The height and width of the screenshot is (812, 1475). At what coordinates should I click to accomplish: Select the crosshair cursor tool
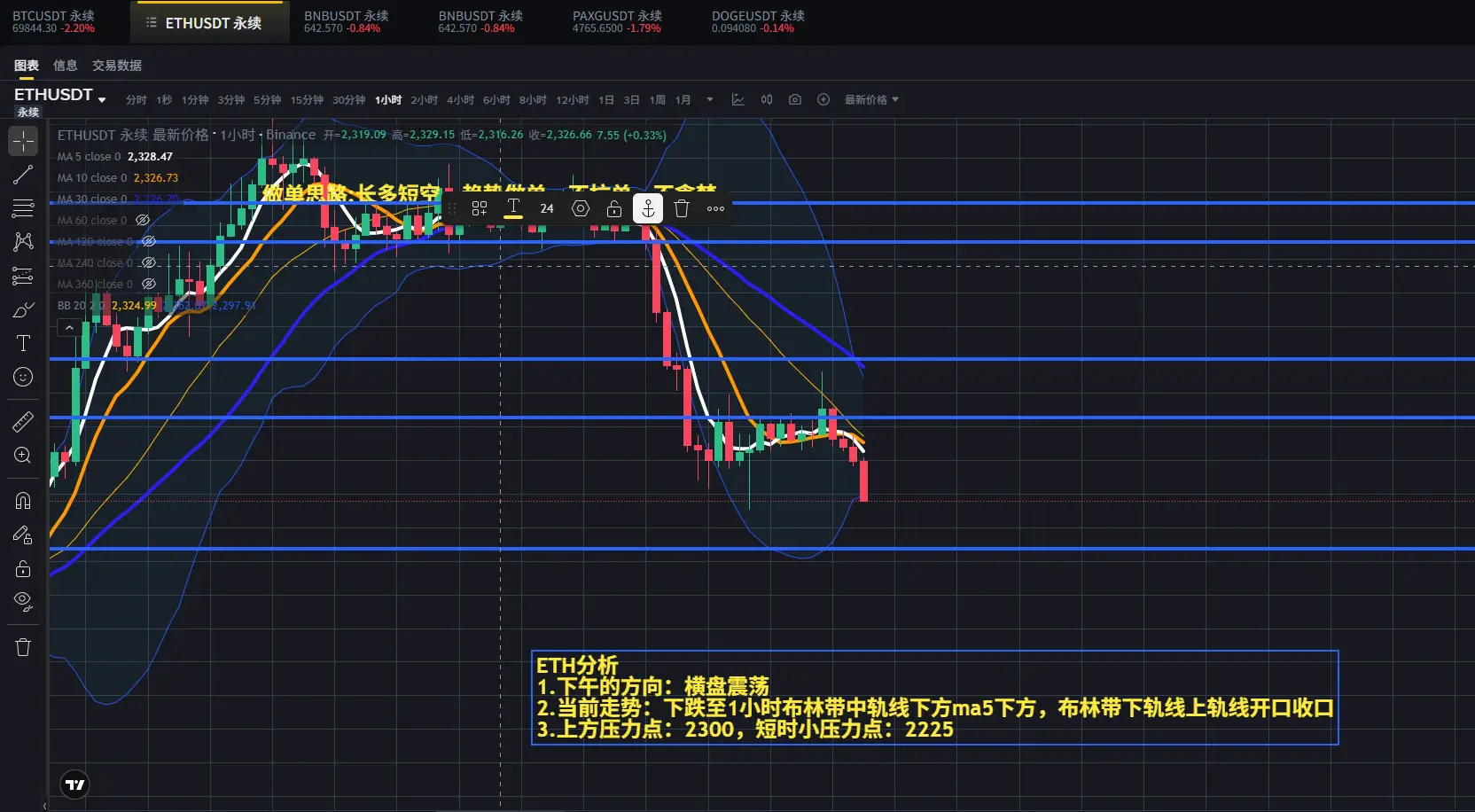click(x=23, y=141)
